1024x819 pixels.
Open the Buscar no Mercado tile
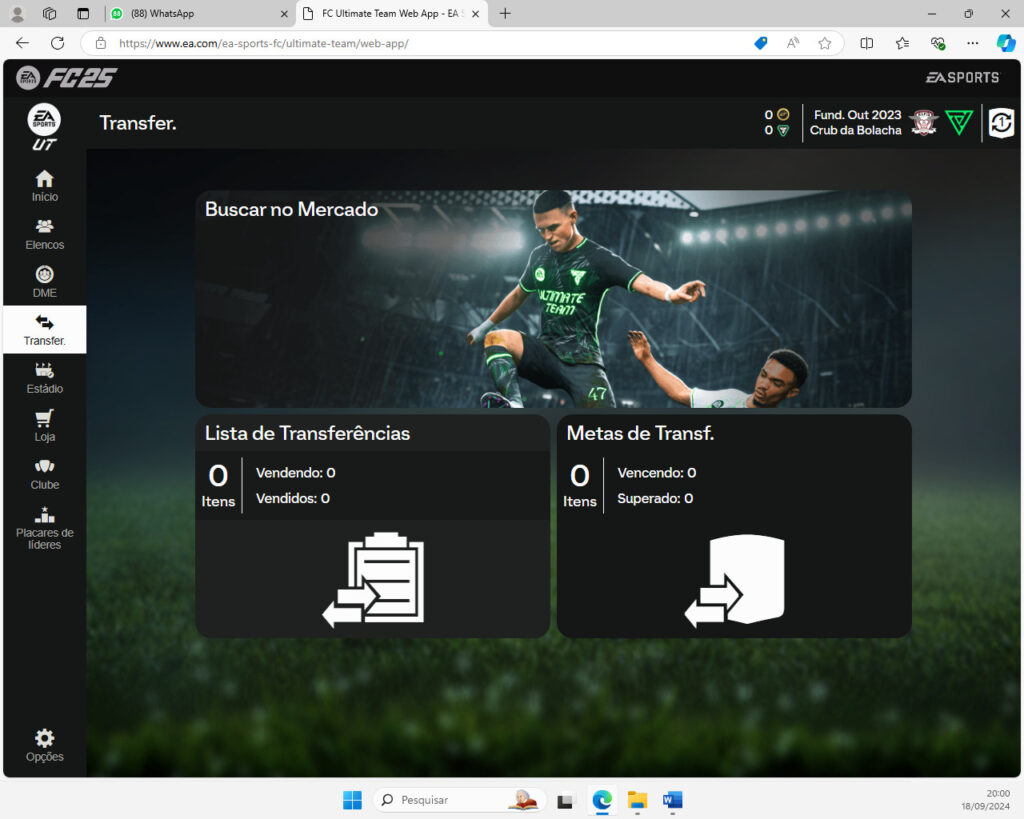[x=553, y=299]
